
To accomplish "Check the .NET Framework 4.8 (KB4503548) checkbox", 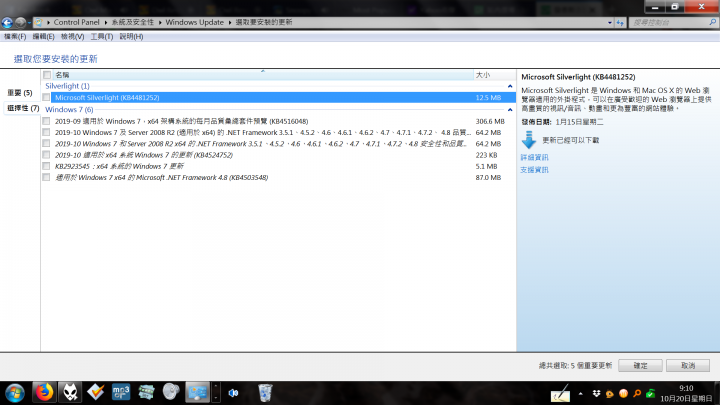I will click(46, 177).
